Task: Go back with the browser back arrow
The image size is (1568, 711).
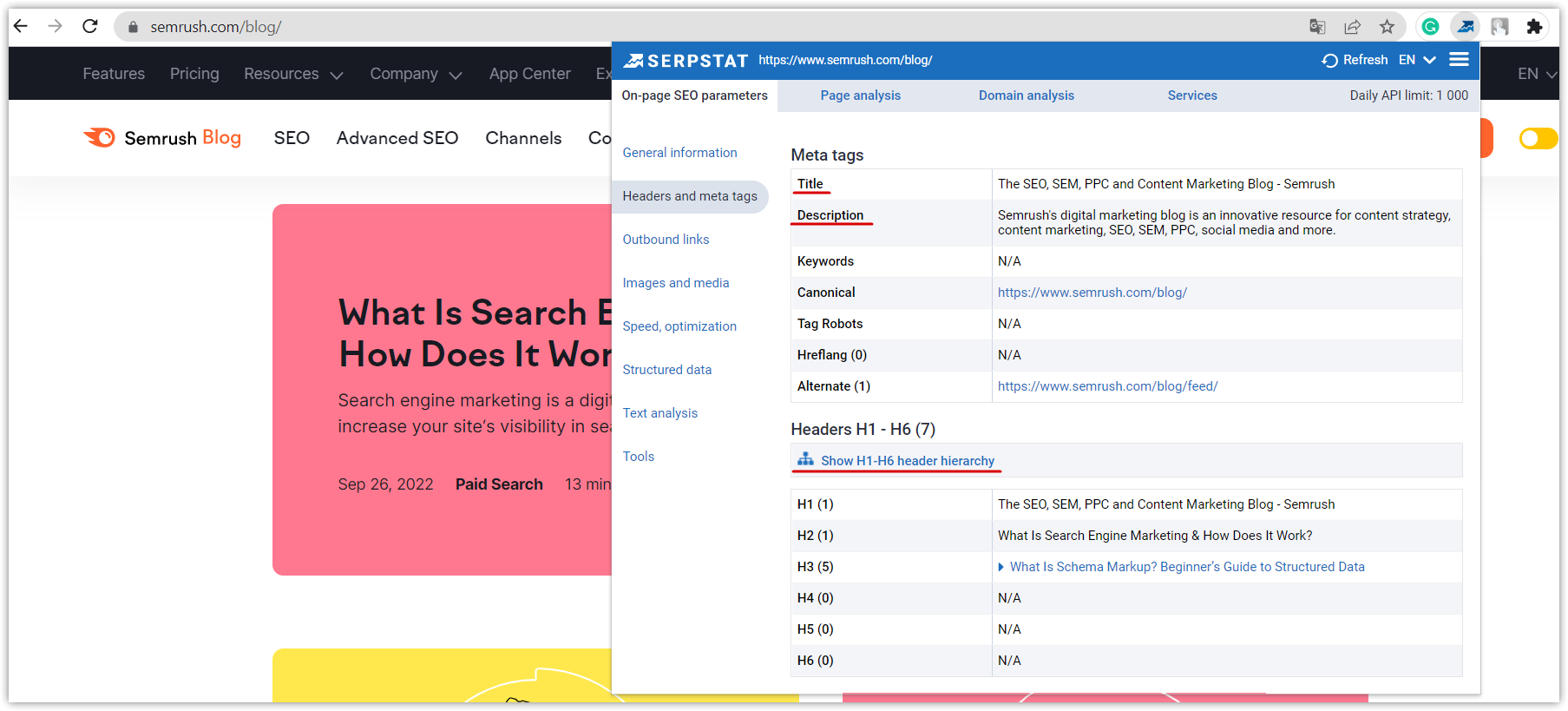Action: [x=21, y=26]
